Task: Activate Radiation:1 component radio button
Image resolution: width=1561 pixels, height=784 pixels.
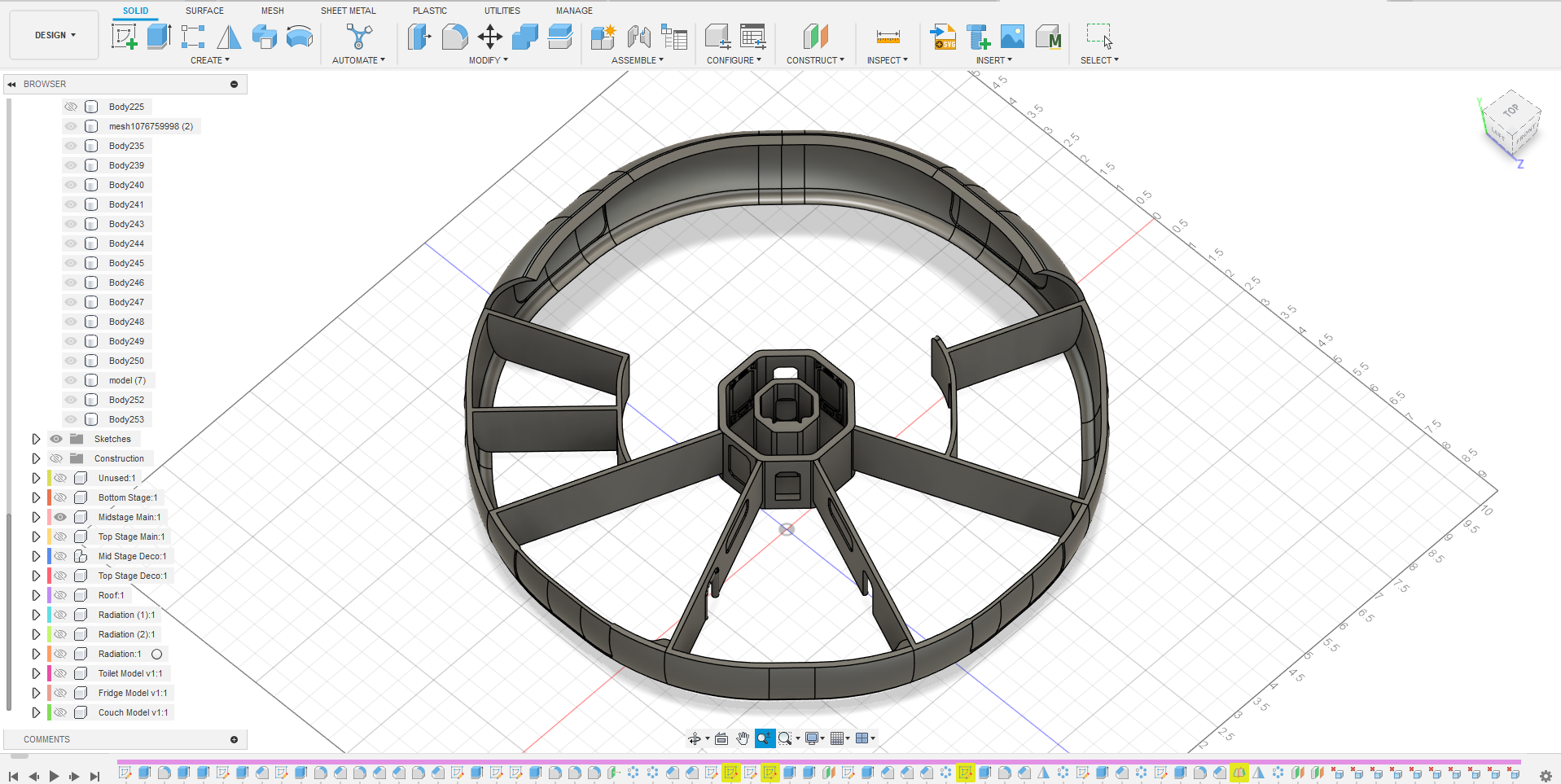Action: (157, 654)
